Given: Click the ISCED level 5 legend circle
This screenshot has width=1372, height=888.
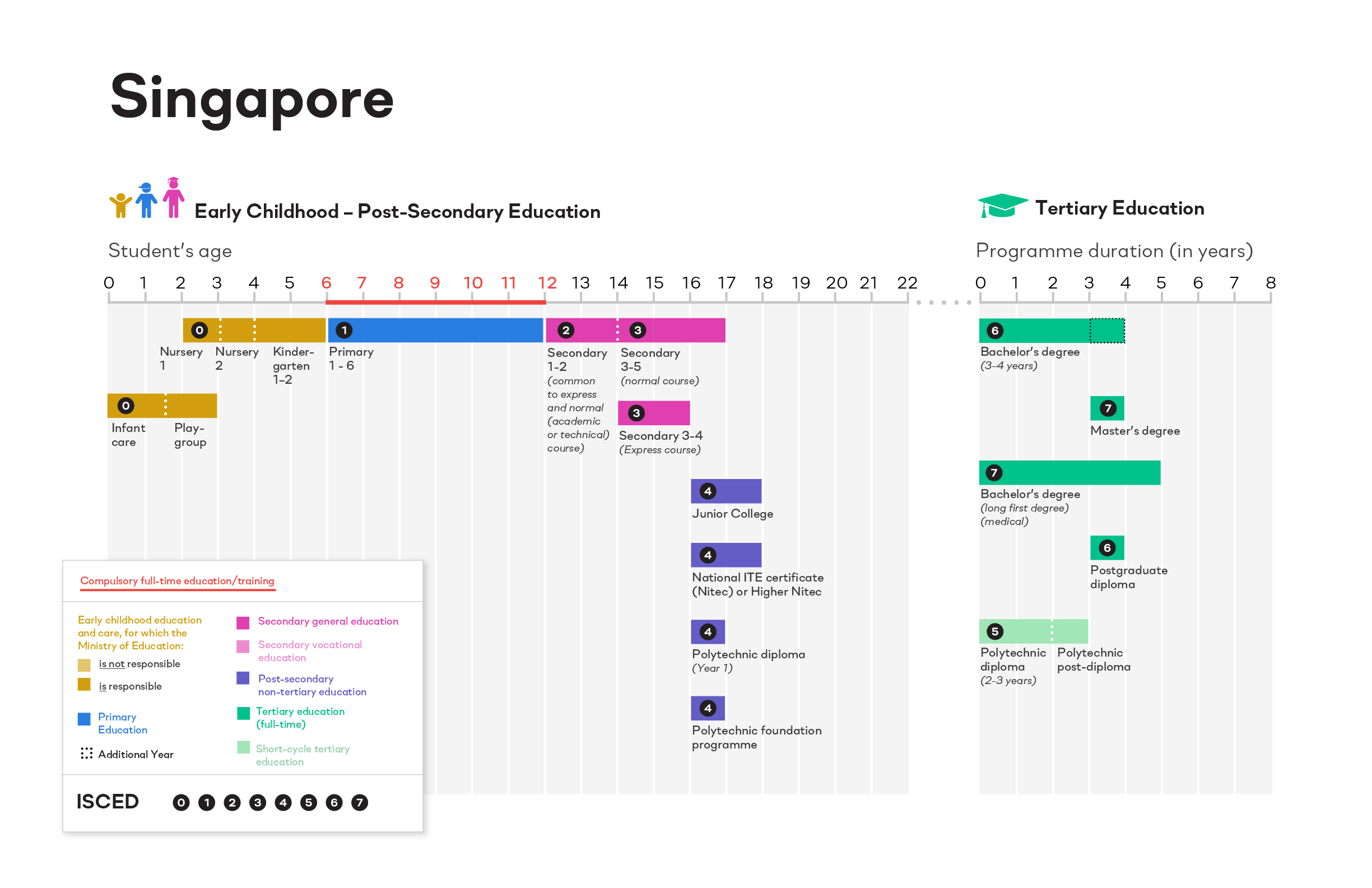Looking at the screenshot, I should point(309,803).
